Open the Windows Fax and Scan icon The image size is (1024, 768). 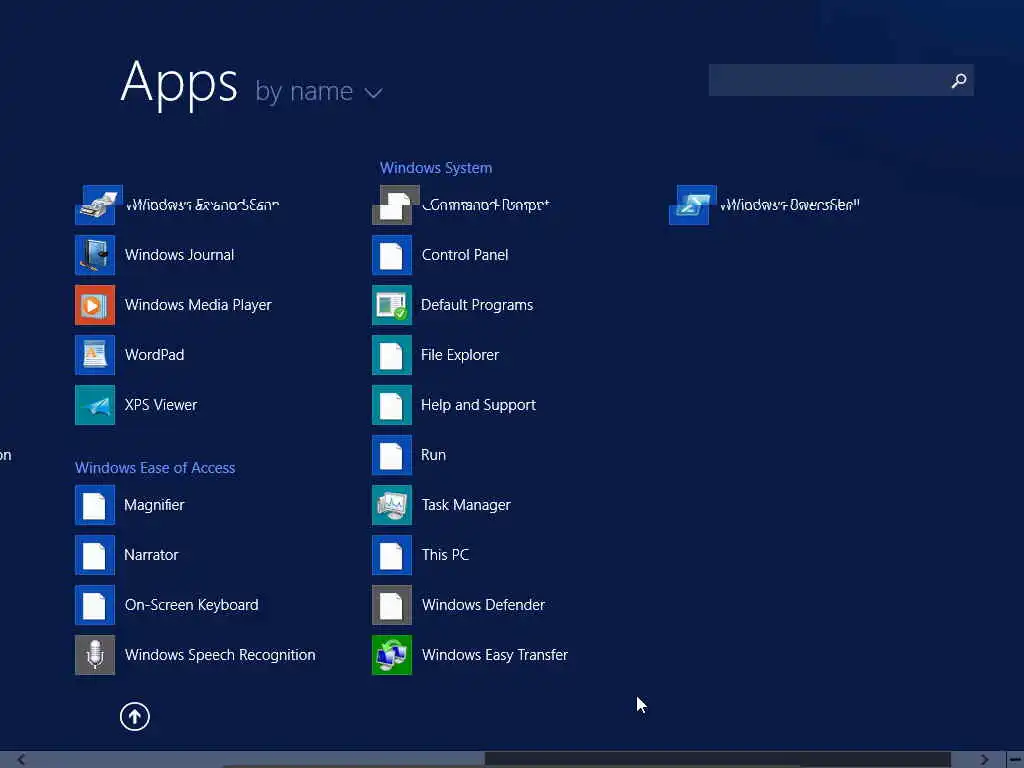click(98, 205)
